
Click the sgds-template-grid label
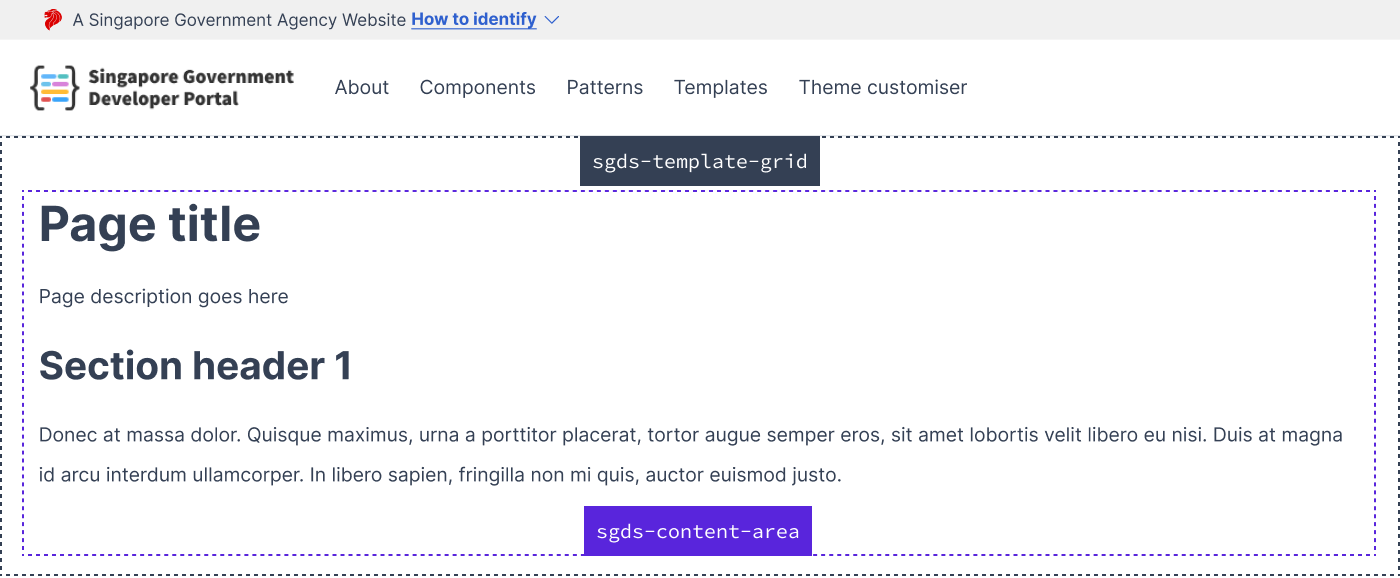tap(700, 161)
